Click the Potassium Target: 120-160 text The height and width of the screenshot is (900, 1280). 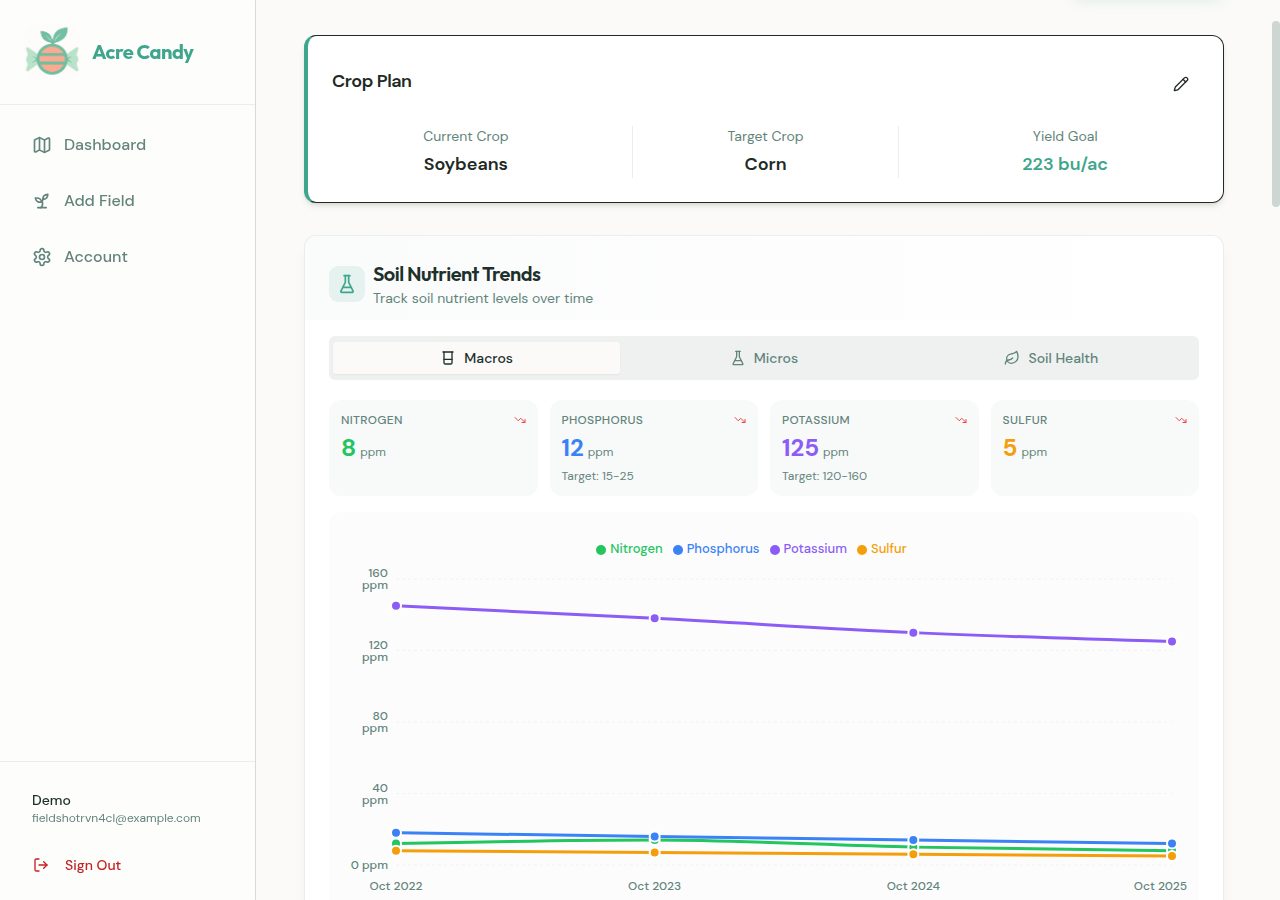tap(825, 476)
